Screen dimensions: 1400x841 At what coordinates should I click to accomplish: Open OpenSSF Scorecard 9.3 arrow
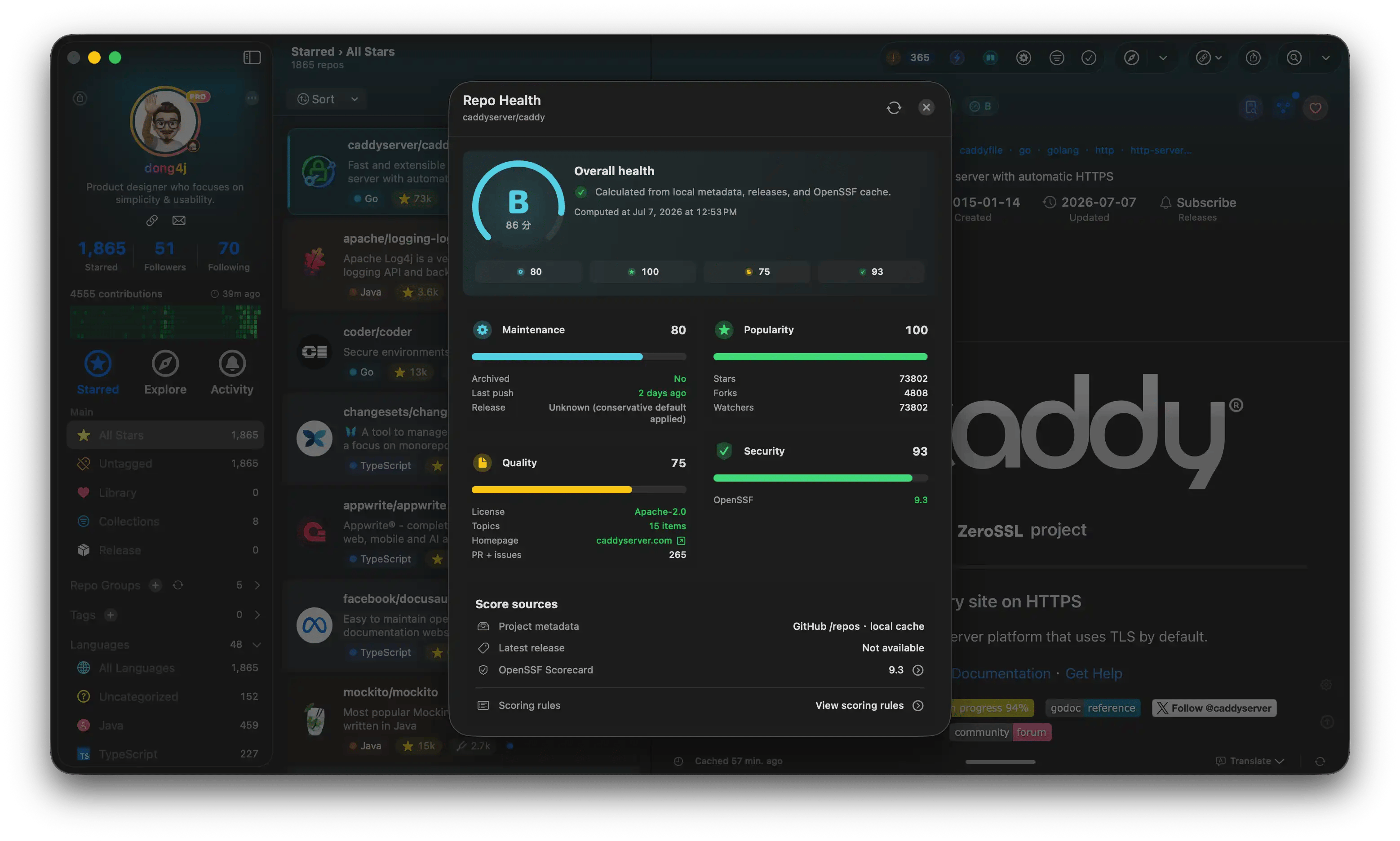pos(917,670)
